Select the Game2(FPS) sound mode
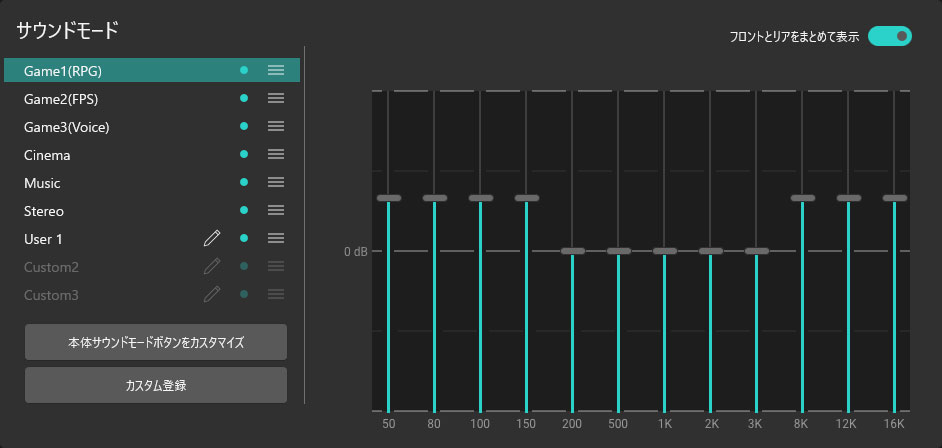942x448 pixels. point(61,99)
